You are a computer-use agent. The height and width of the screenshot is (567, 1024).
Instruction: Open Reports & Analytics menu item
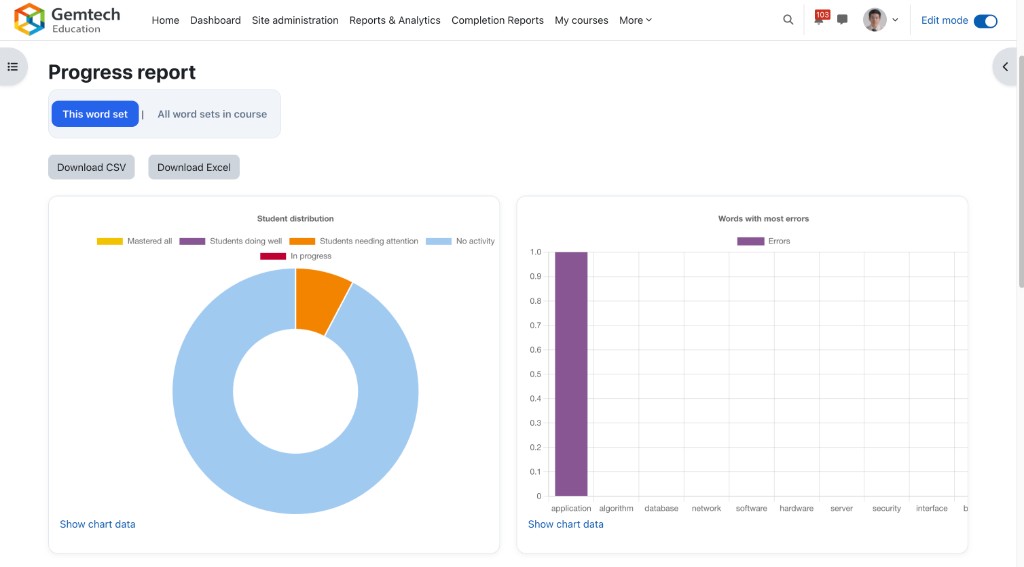pyautogui.click(x=394, y=20)
